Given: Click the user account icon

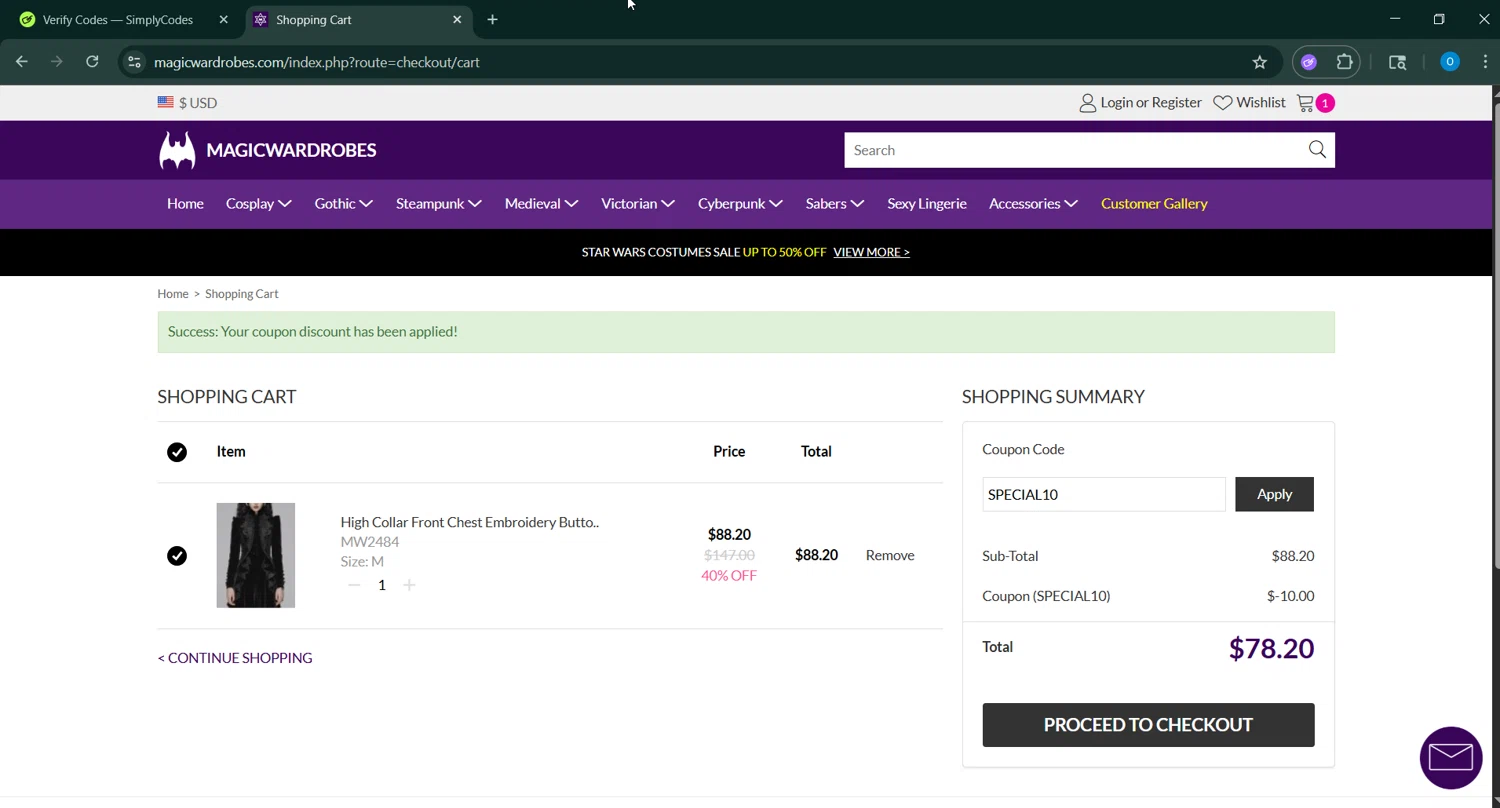Looking at the screenshot, I should 1087,103.
